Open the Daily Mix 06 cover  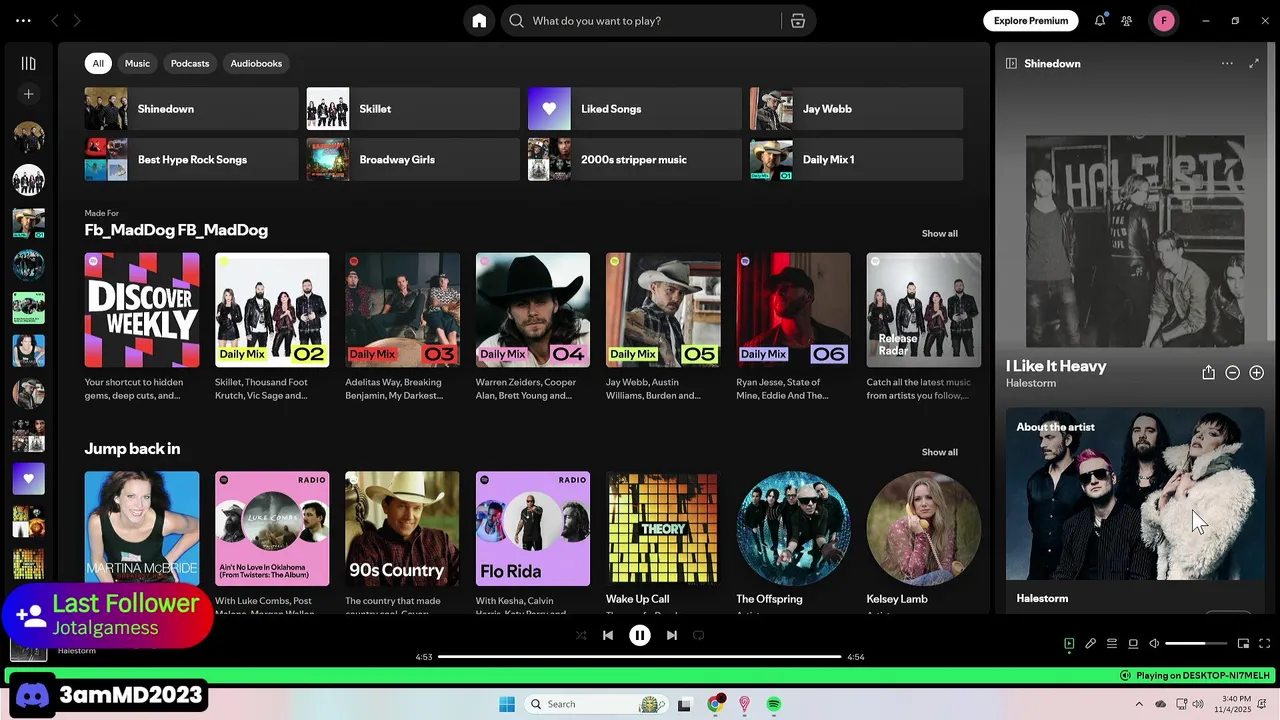[x=793, y=310]
